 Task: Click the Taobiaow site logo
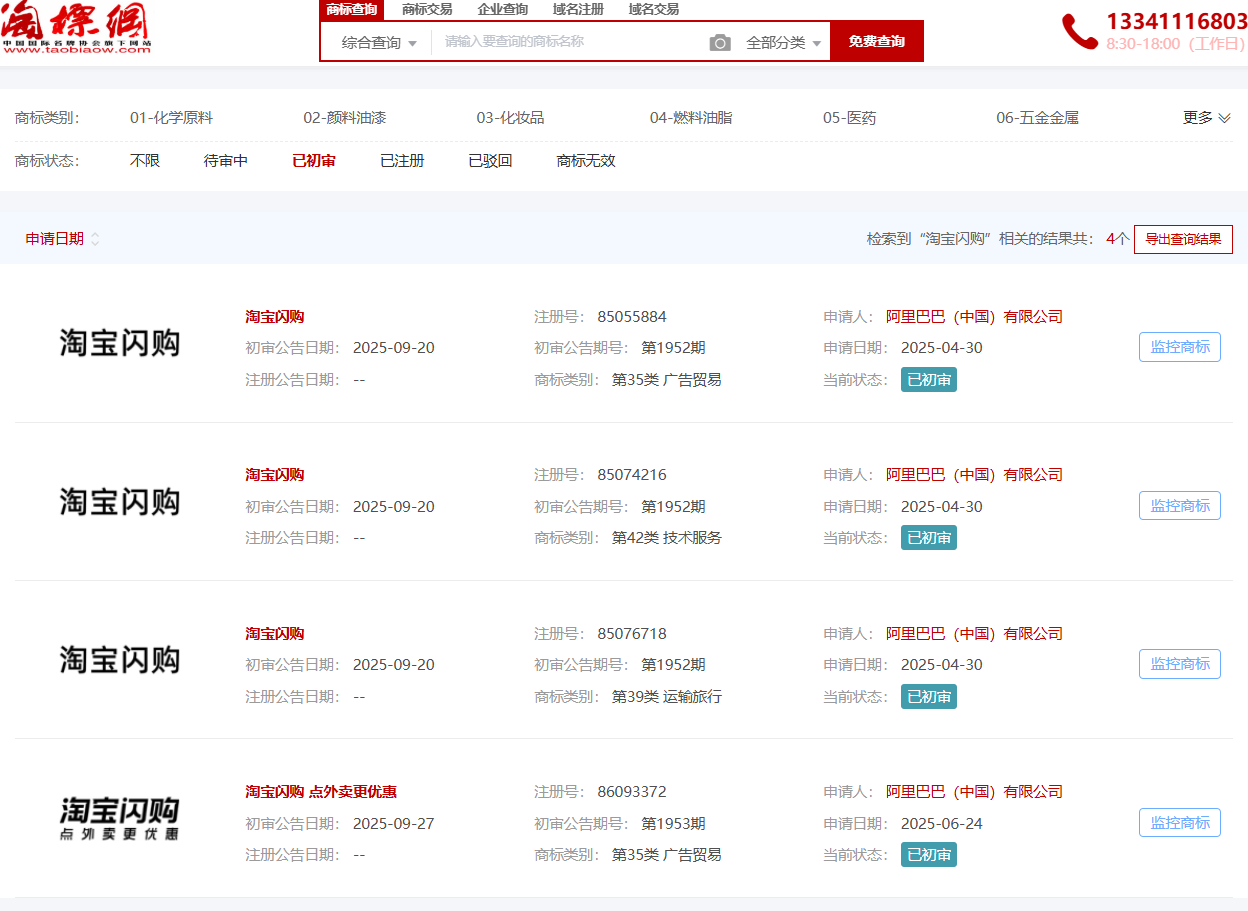tap(76, 28)
